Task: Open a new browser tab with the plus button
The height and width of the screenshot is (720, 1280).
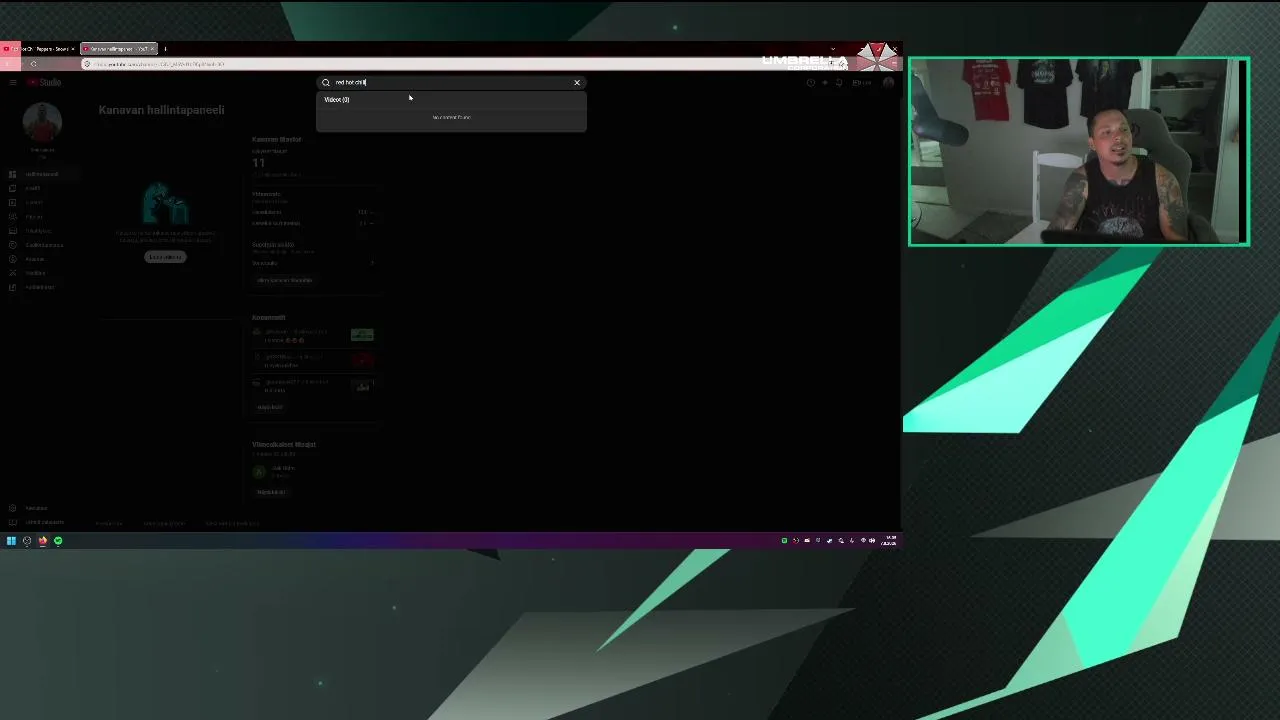Action: [x=165, y=49]
